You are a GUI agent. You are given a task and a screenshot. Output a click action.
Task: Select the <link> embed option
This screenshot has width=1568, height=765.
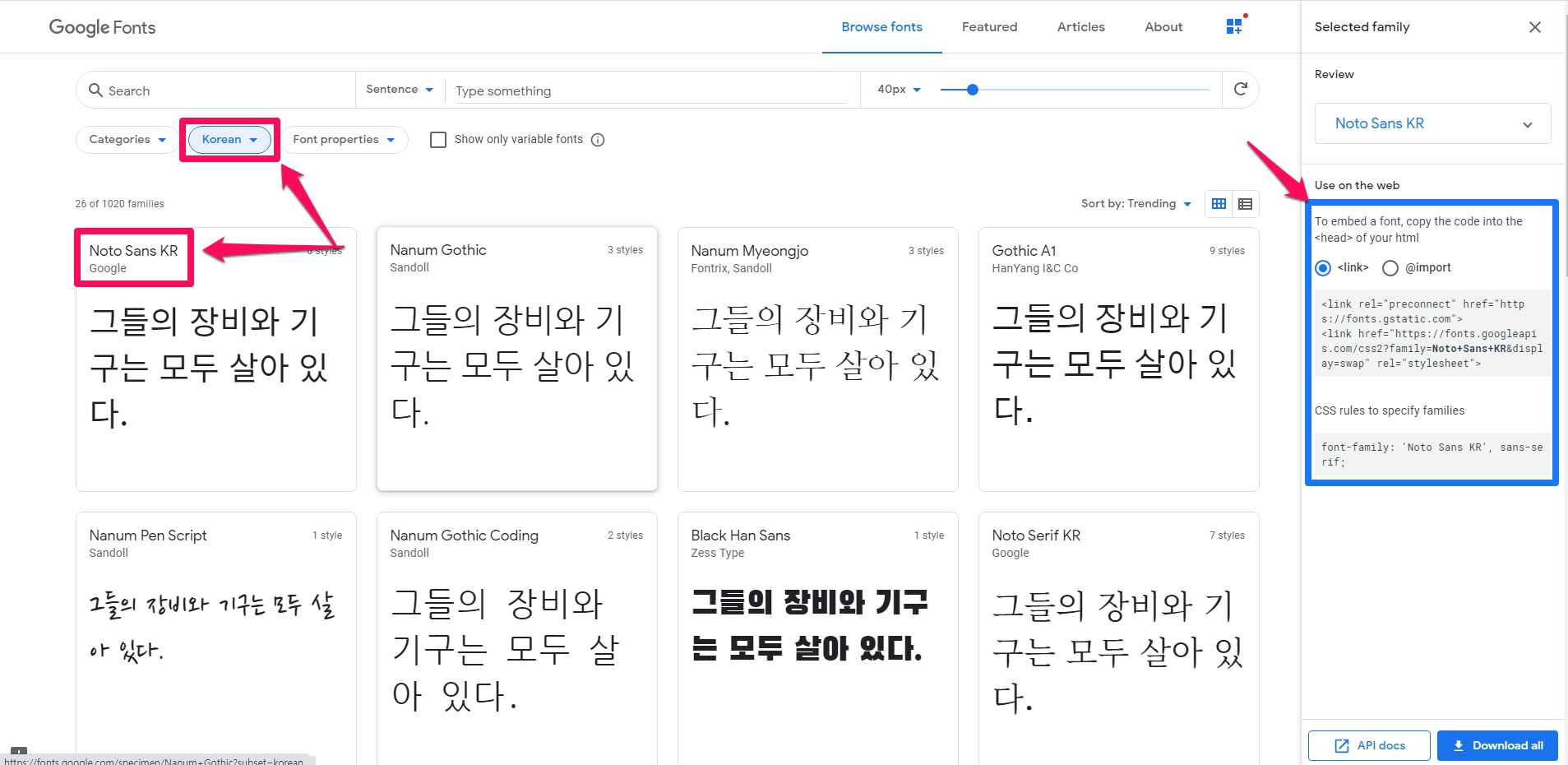pyautogui.click(x=1323, y=268)
